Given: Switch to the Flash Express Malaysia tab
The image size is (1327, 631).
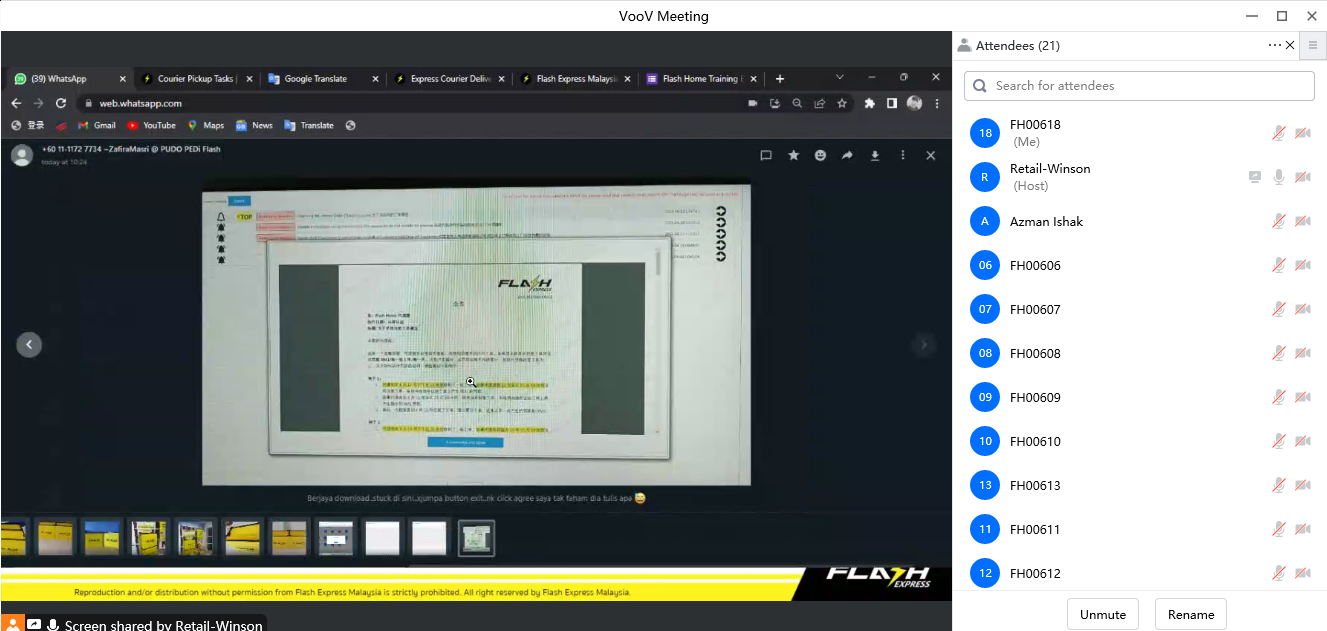Looking at the screenshot, I should point(575,79).
